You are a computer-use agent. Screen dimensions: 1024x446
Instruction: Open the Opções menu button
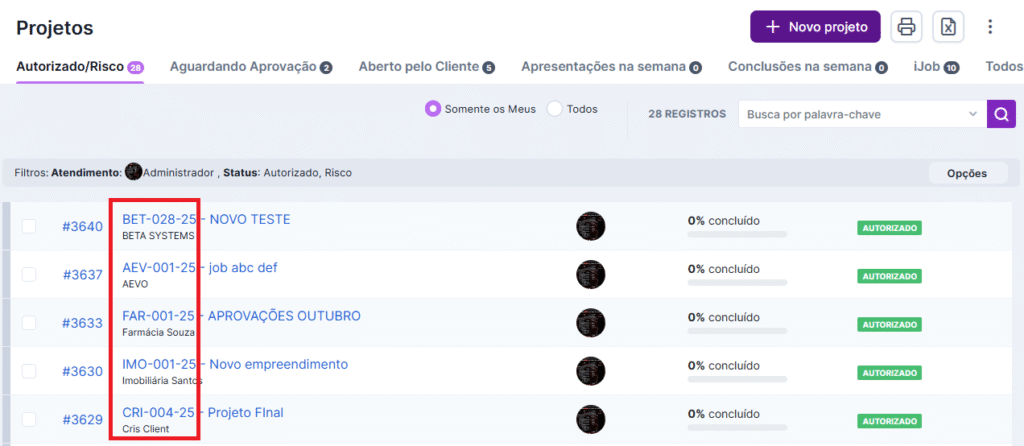[x=966, y=173]
